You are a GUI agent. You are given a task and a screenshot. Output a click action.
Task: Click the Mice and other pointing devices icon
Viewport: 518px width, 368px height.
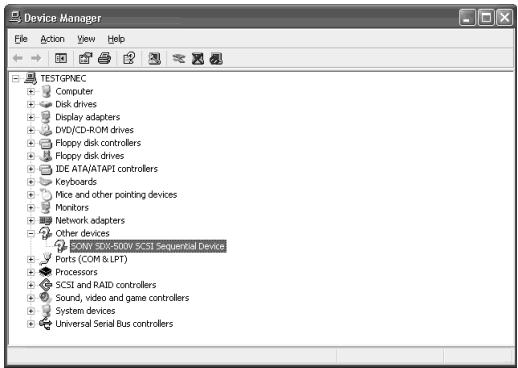[x=46, y=195]
